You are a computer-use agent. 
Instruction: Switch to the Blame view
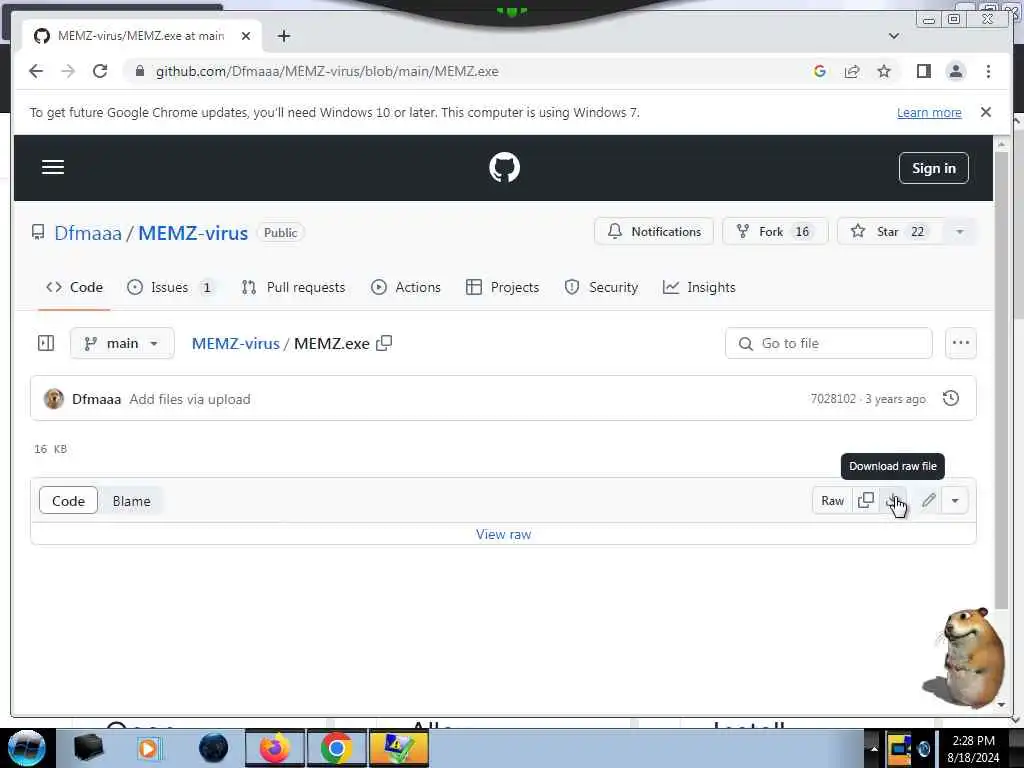pyautogui.click(x=131, y=501)
